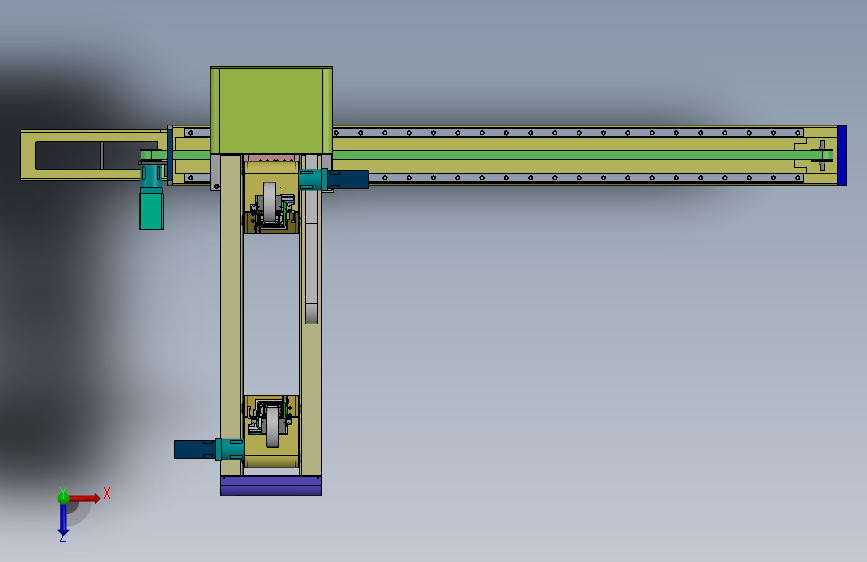Select the dark blue motor beside the green cover

[x=349, y=180]
